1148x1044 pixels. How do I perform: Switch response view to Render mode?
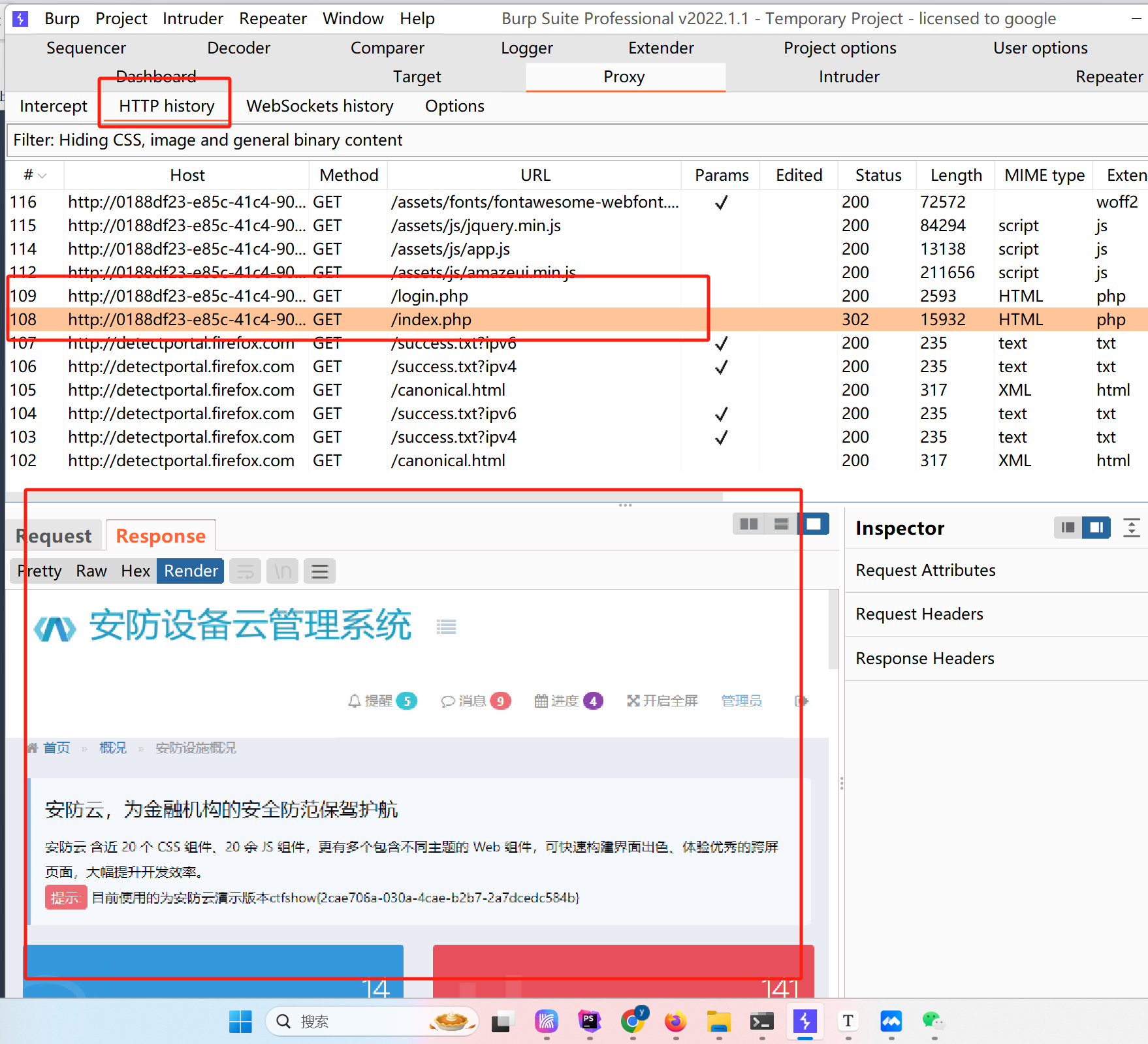(x=190, y=571)
